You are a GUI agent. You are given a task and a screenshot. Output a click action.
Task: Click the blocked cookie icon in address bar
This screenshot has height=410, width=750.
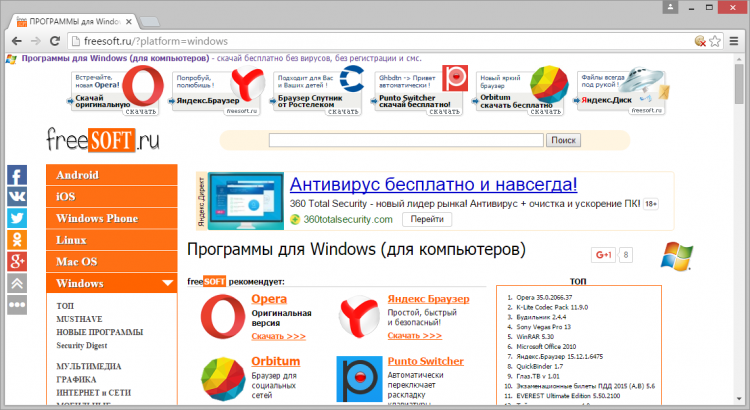700,41
